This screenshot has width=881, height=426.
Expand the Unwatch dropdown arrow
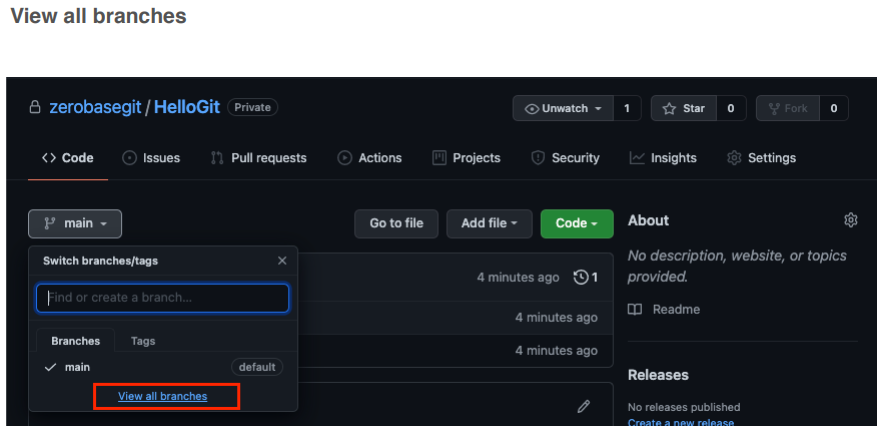pyautogui.click(x=598, y=108)
